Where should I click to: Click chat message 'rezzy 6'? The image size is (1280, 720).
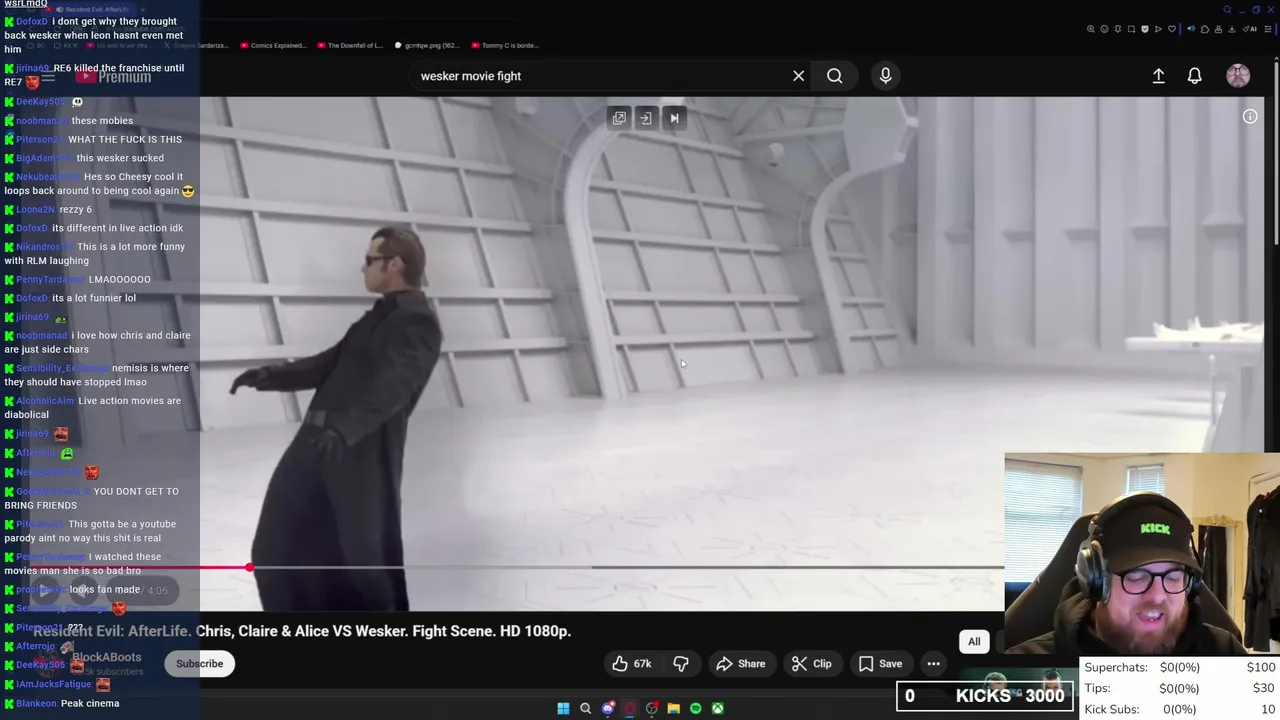(75, 209)
